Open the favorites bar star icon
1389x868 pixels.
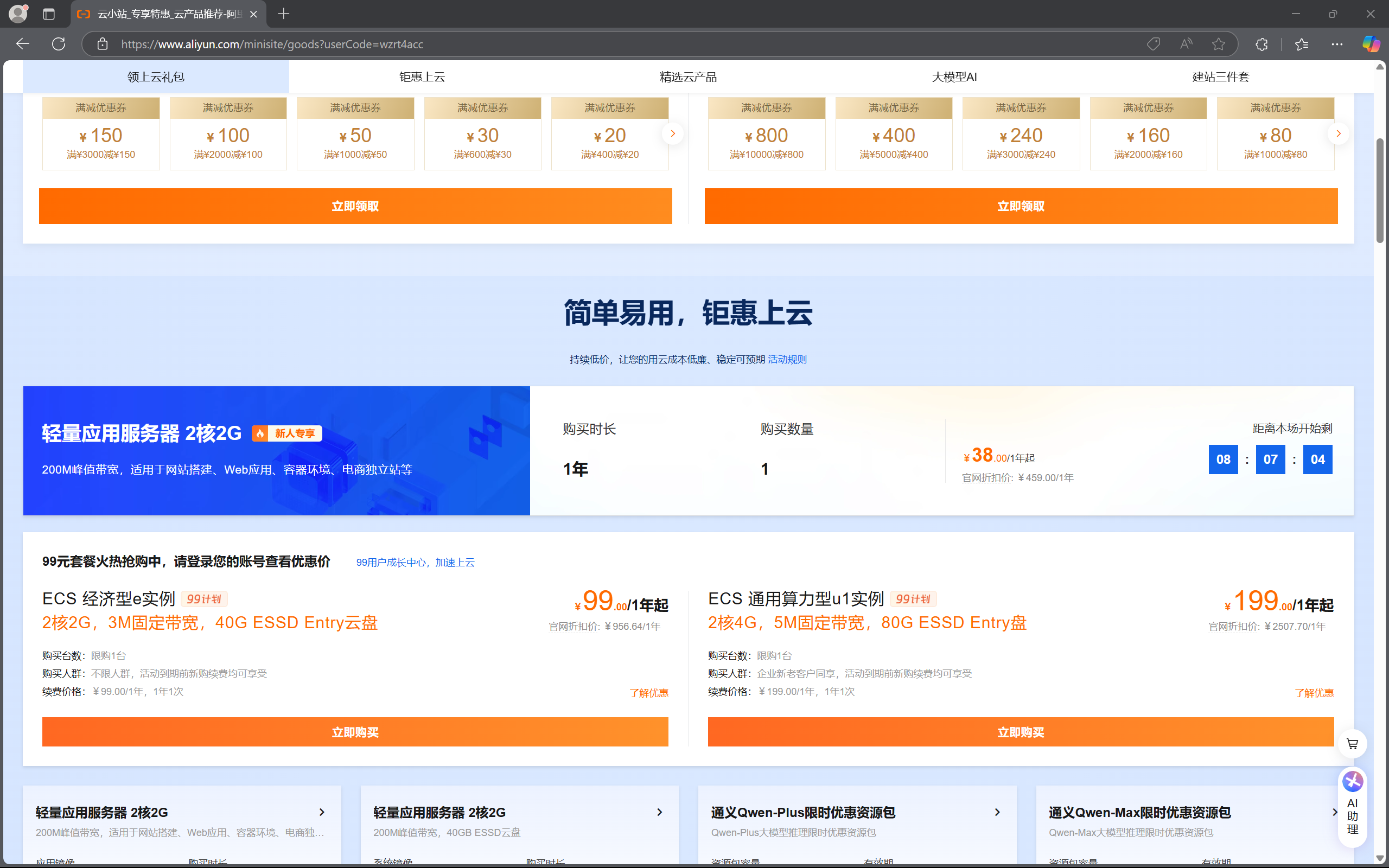[1301, 43]
